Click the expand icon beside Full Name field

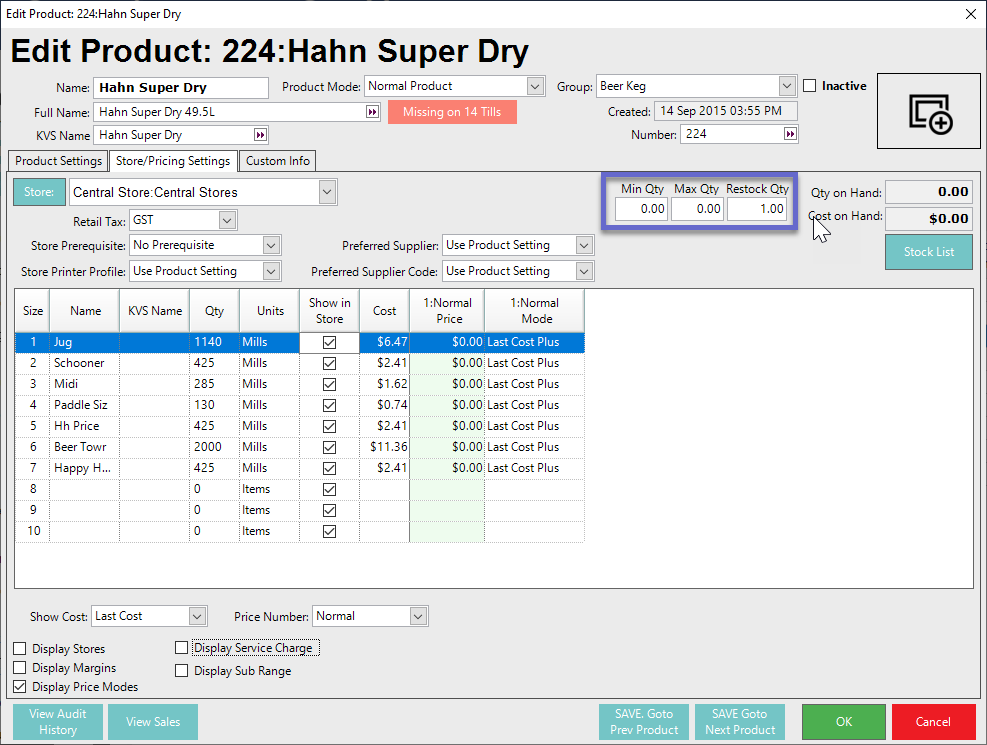(x=373, y=112)
